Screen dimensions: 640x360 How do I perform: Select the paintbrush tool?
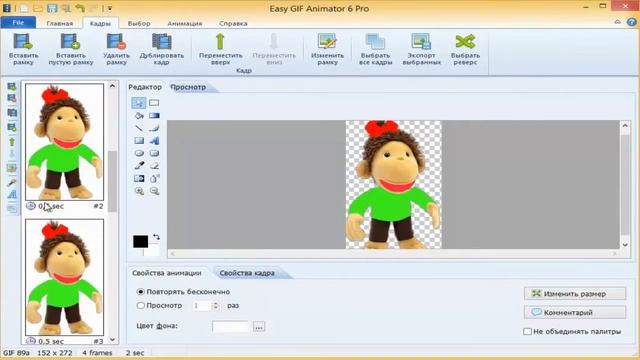point(154,128)
